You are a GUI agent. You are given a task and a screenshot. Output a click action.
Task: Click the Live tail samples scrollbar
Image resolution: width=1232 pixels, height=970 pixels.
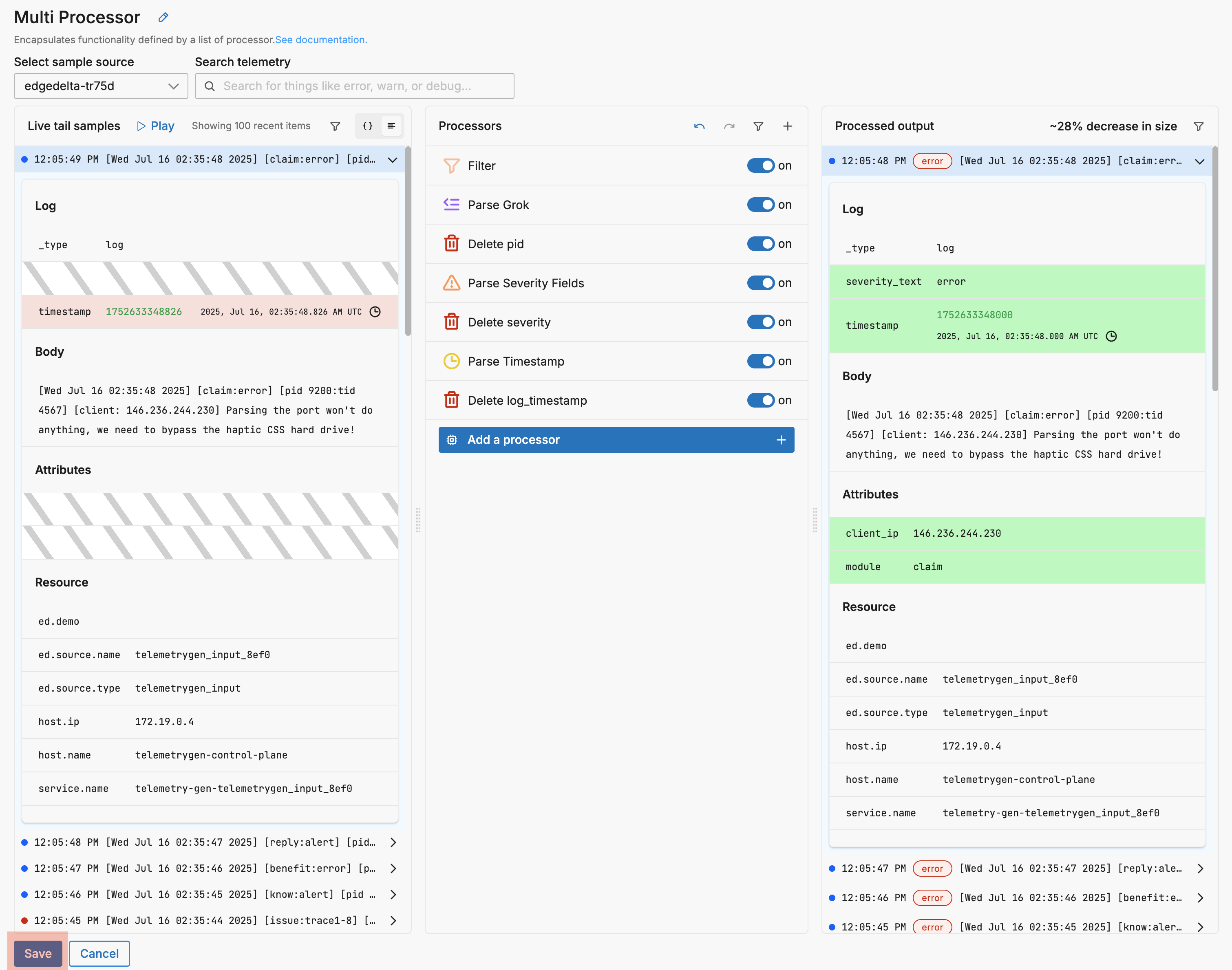[408, 241]
